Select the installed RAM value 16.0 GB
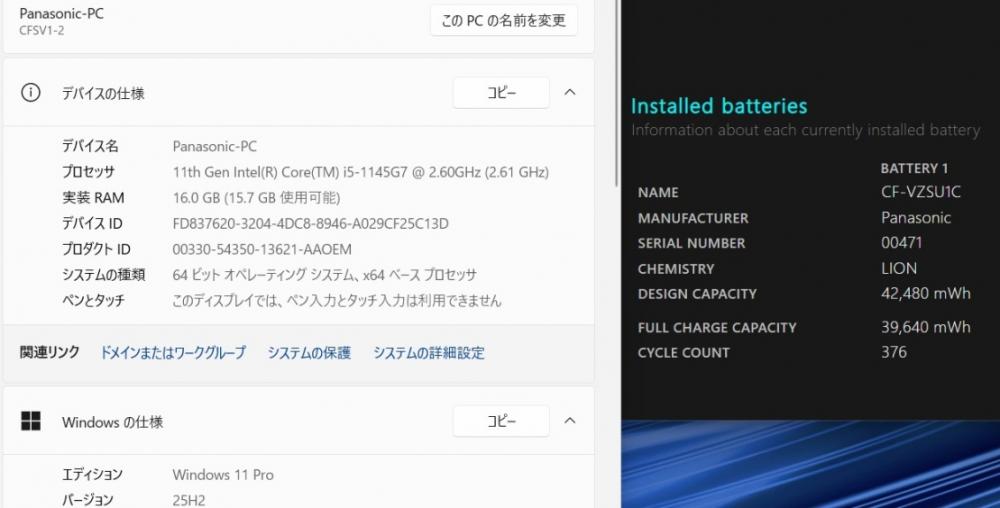 coord(256,198)
